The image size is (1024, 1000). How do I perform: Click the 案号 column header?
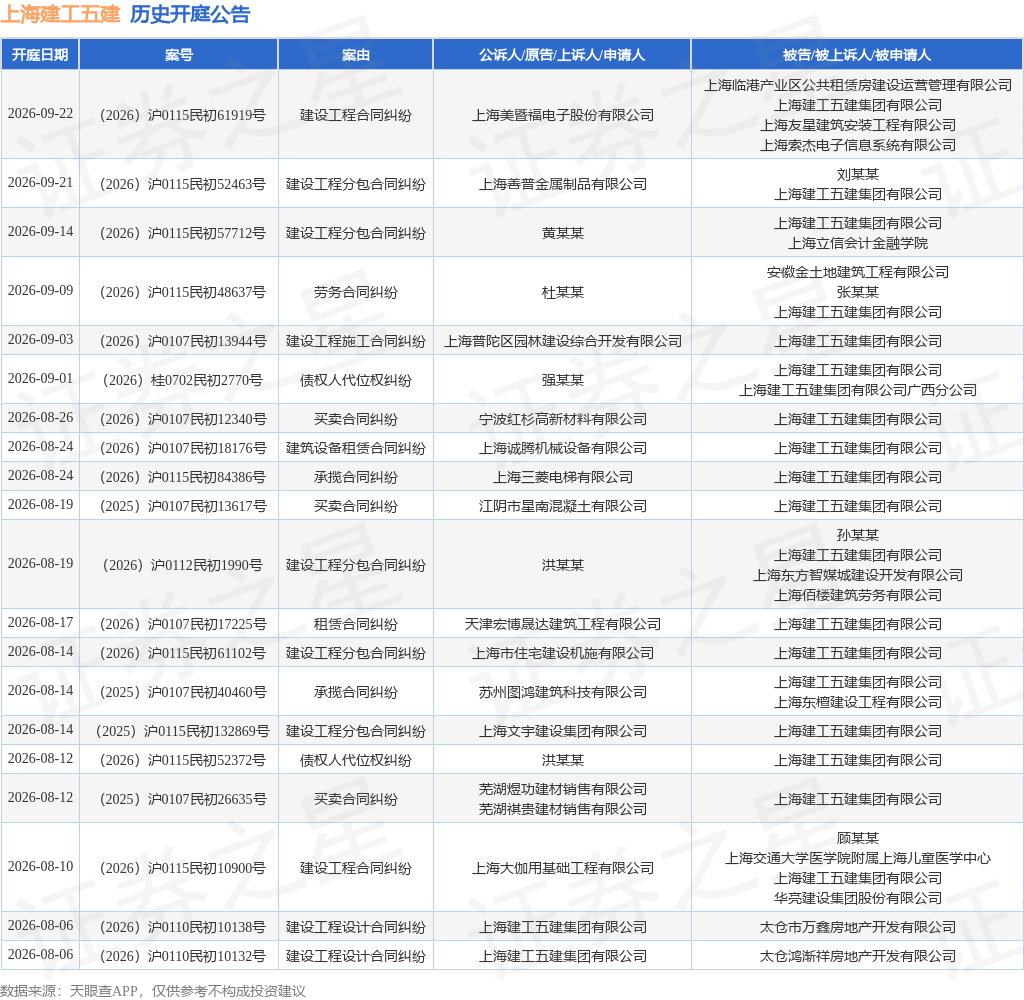(179, 55)
